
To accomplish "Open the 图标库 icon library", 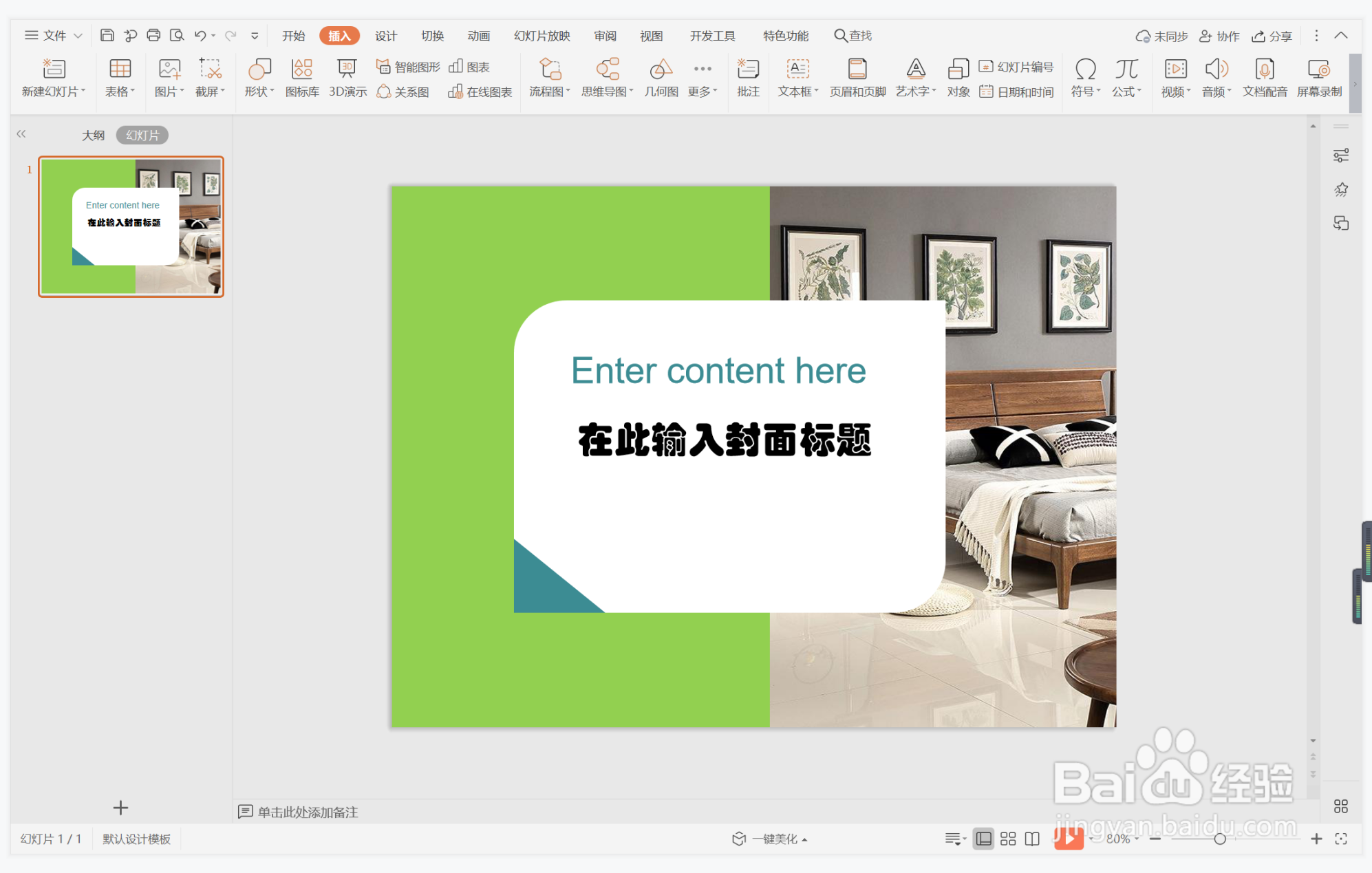I will pos(302,78).
